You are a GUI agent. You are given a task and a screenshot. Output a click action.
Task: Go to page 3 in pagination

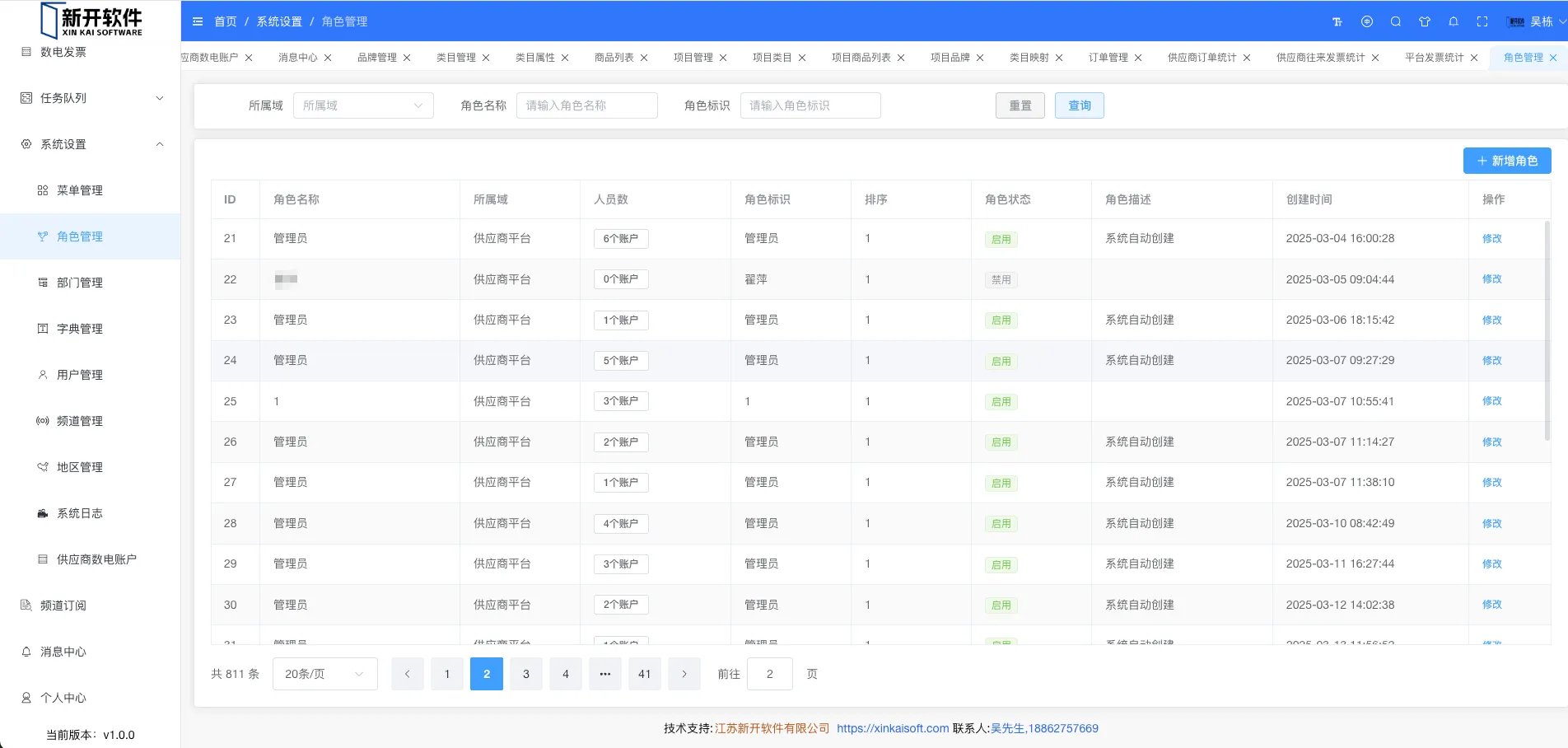(526, 674)
